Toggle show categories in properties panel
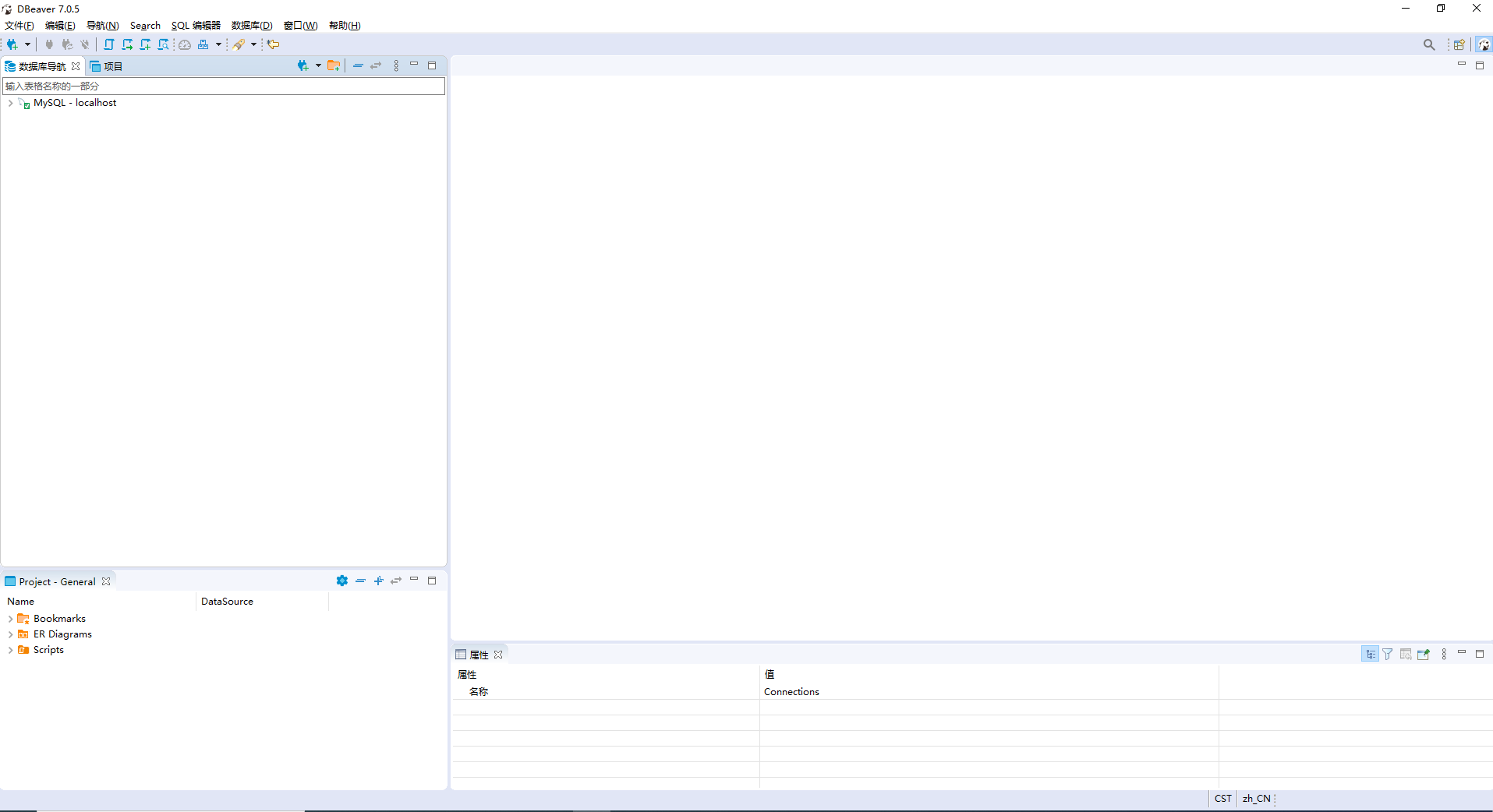 (1370, 654)
